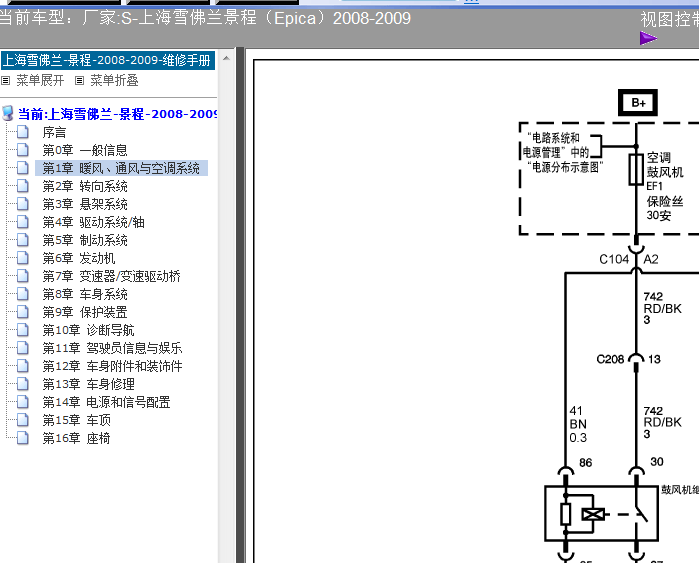Open 第11章 驾驶员信息与娱乐
The width and height of the screenshot is (699, 563).
point(112,348)
